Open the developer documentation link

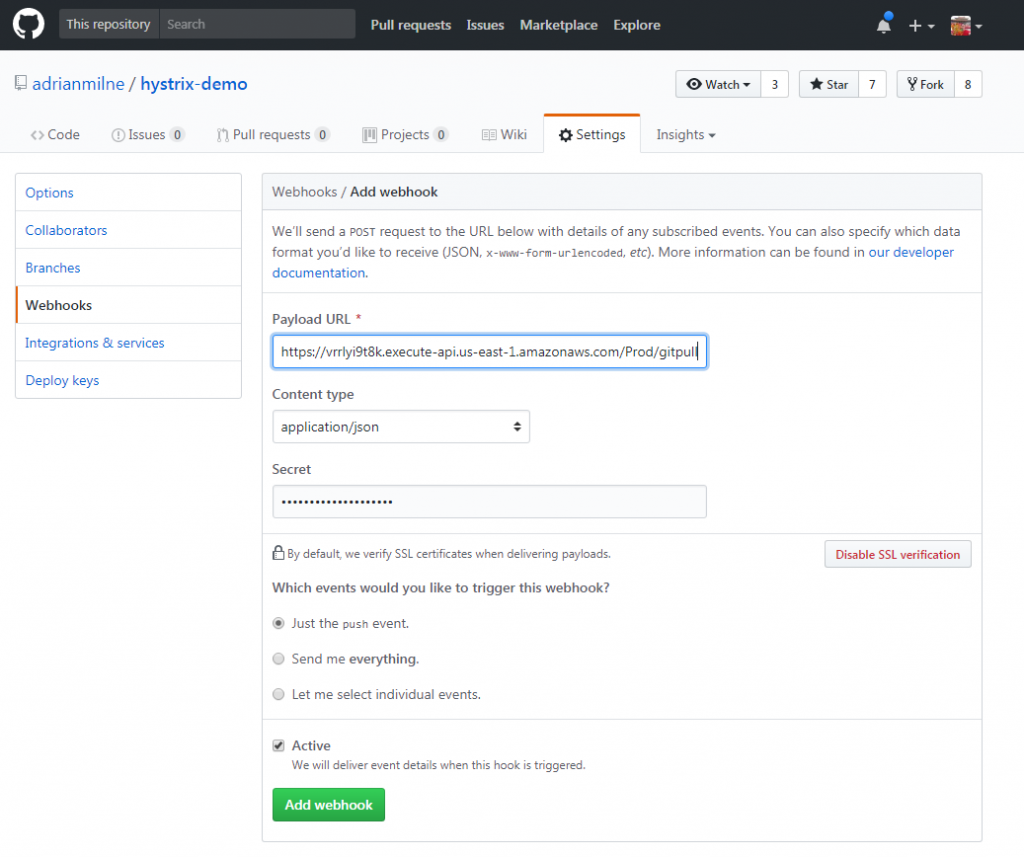click(911, 252)
